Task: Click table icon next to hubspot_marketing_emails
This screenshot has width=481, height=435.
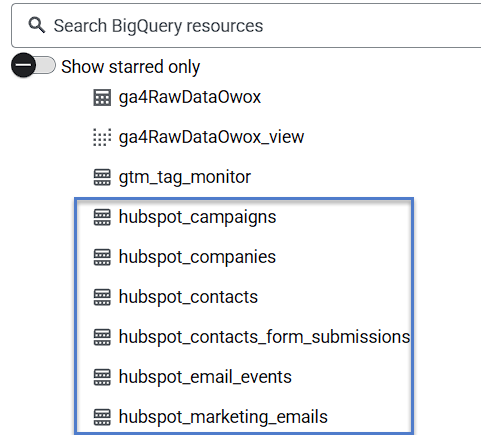Action: coord(102,417)
